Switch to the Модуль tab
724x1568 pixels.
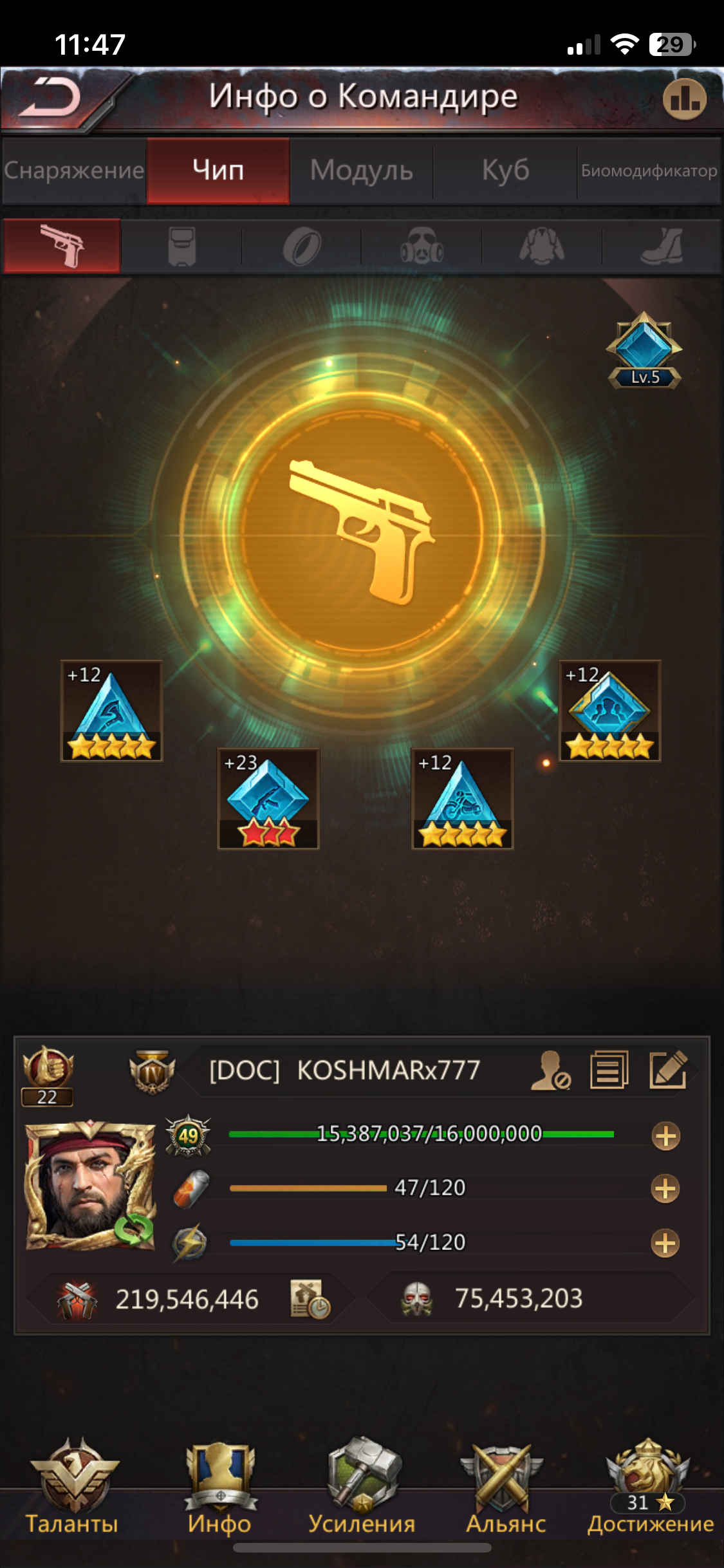pyautogui.click(x=362, y=171)
